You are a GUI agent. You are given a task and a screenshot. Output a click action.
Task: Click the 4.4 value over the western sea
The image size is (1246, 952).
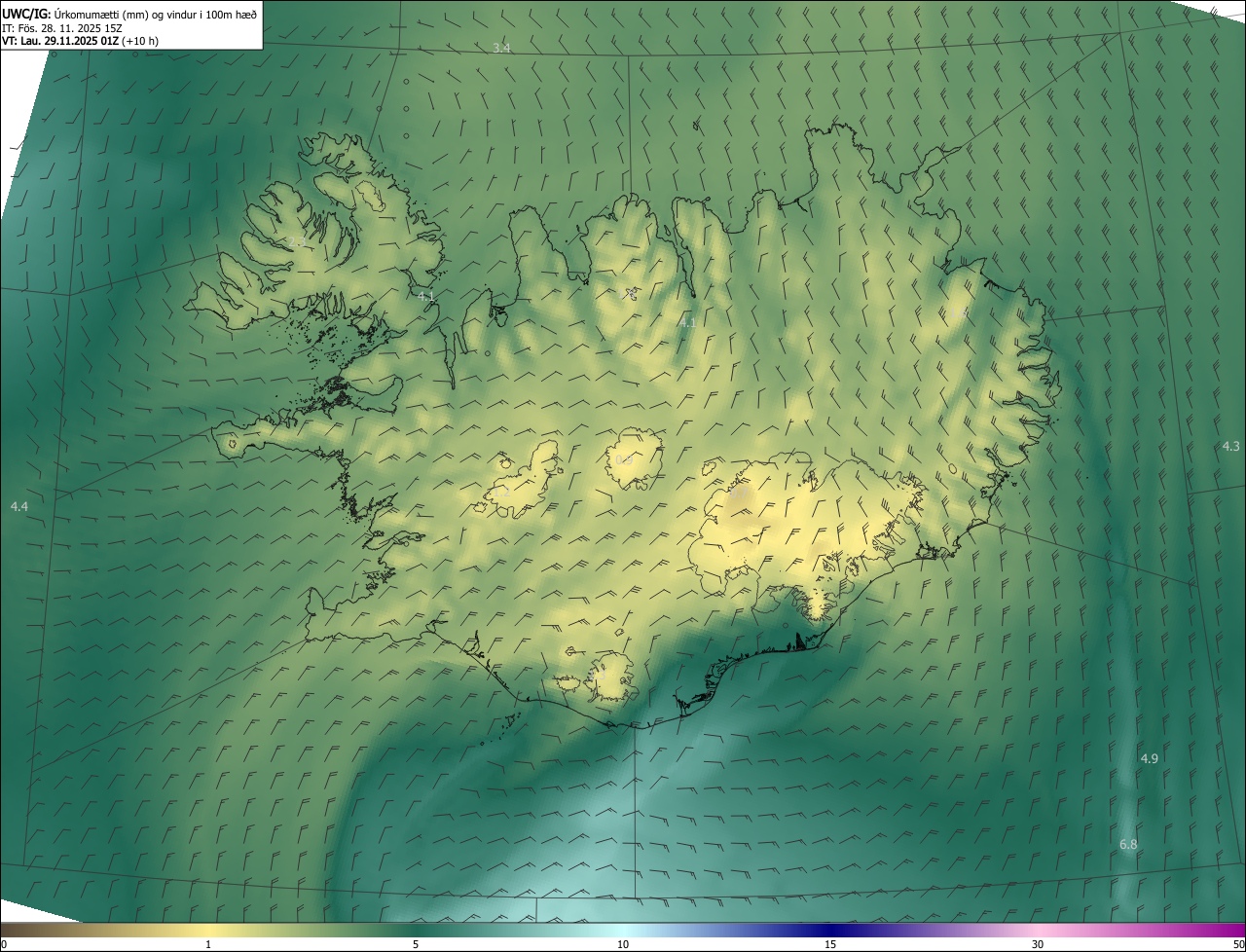pyautogui.click(x=19, y=506)
